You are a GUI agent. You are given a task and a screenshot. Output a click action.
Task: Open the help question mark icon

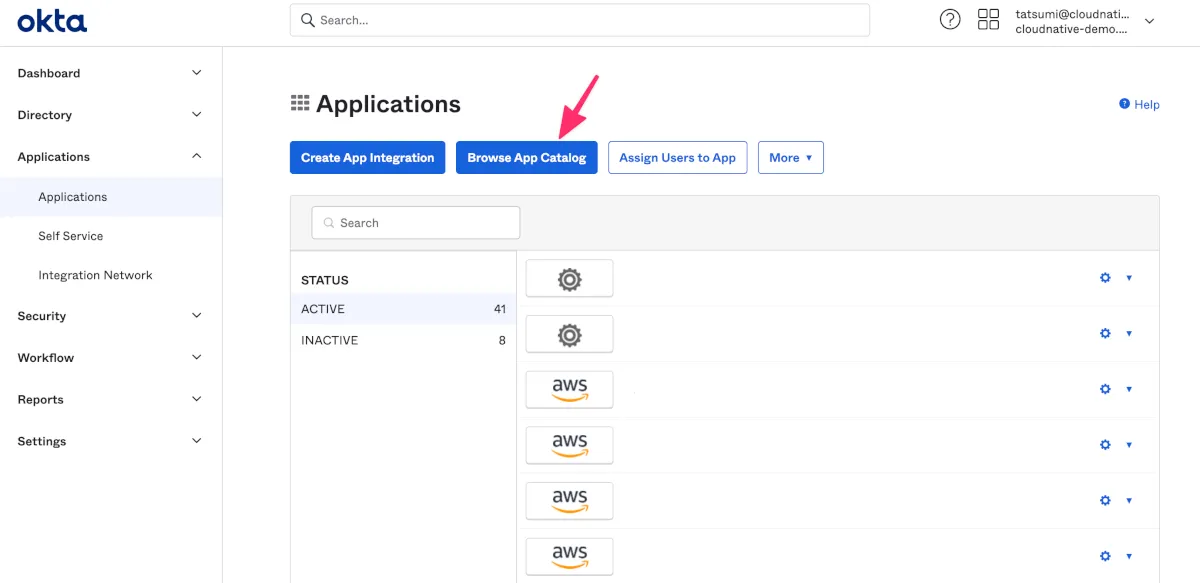click(950, 20)
